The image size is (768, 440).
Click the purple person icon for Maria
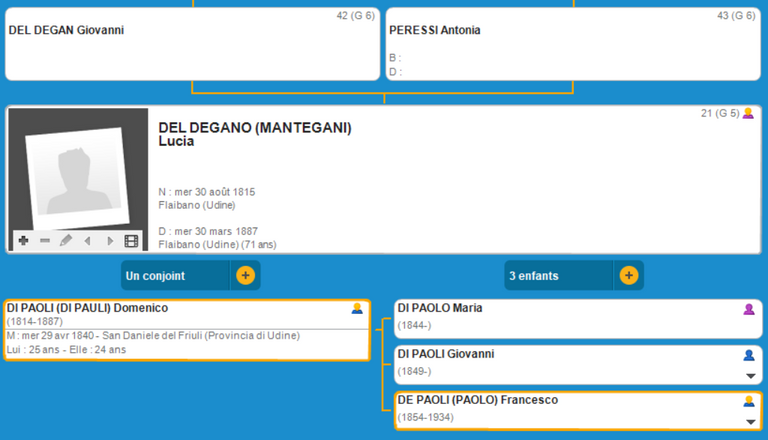[x=749, y=309]
